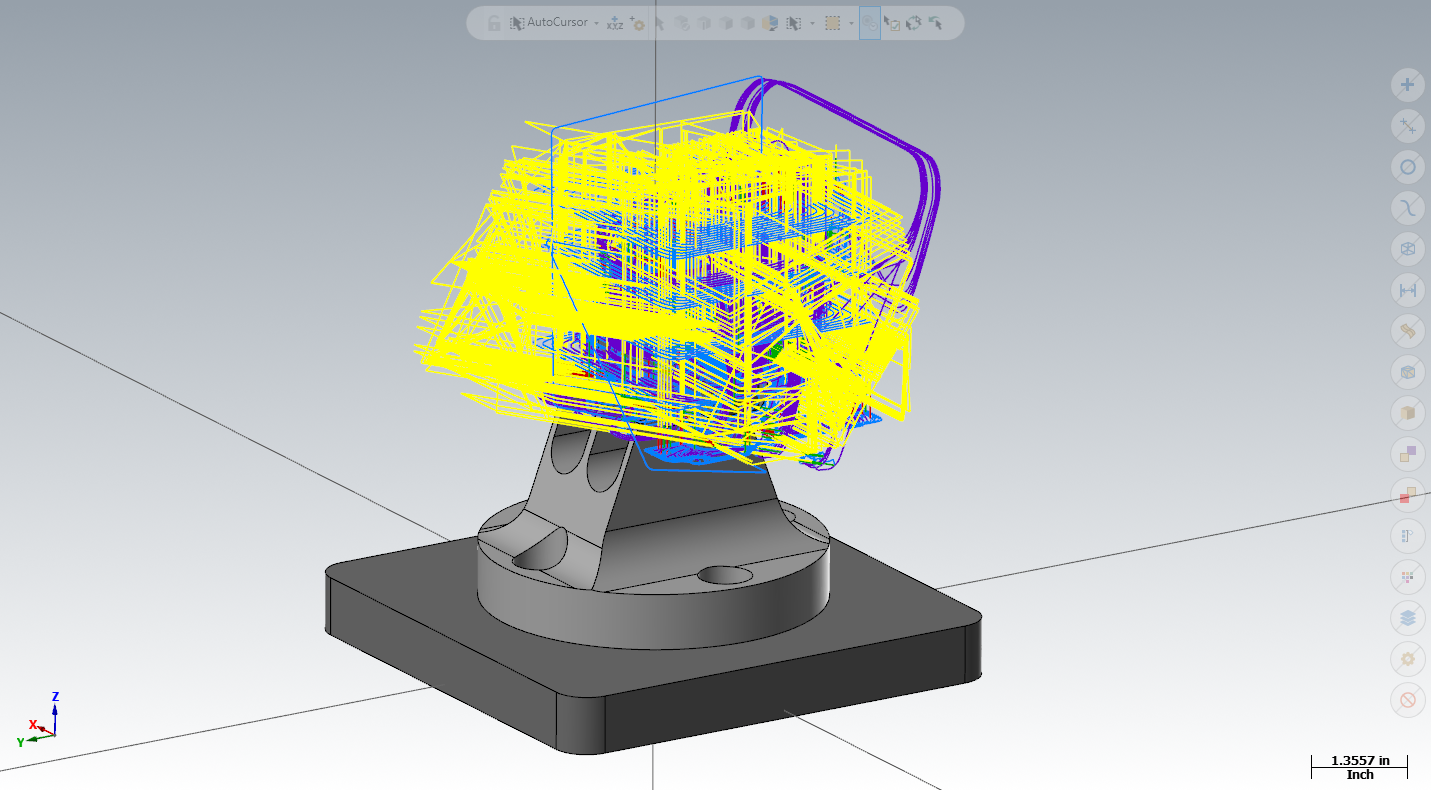Screen dimensions: 1431x790
Task: Toggle the purple and beige squares mask
Action: click(x=1408, y=454)
